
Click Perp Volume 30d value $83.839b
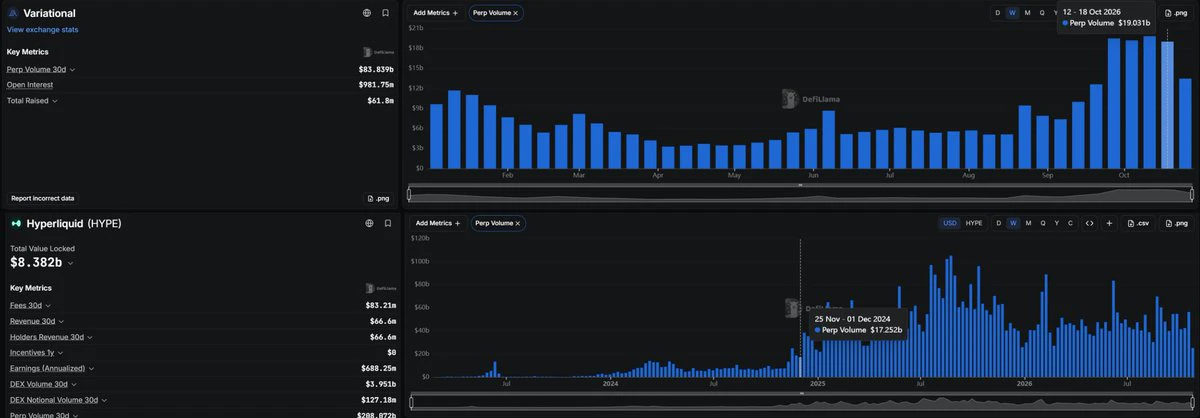tap(376, 70)
